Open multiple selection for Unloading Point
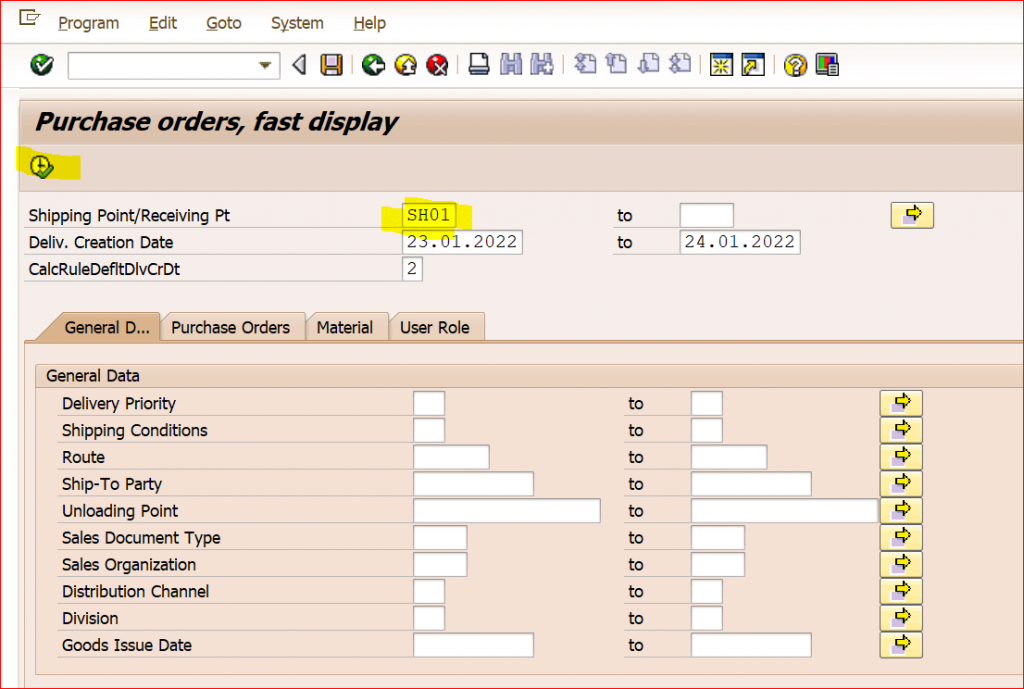 (901, 510)
